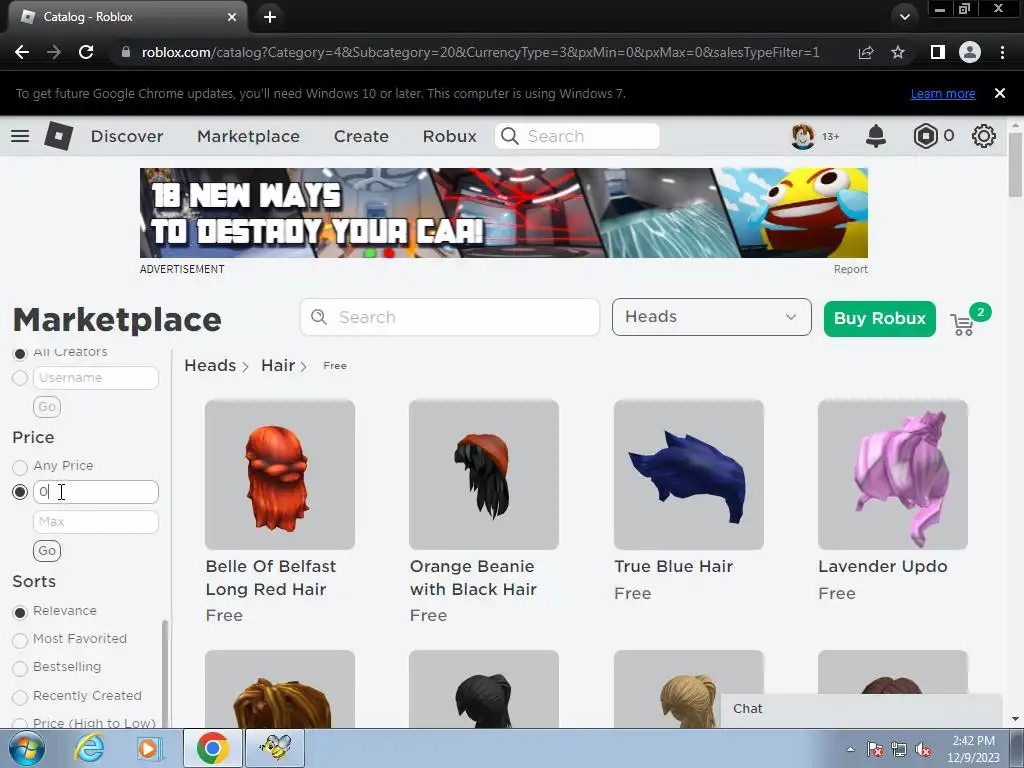Open the settings gear in Roblox header
Screen dimensions: 1024x768
(x=984, y=136)
